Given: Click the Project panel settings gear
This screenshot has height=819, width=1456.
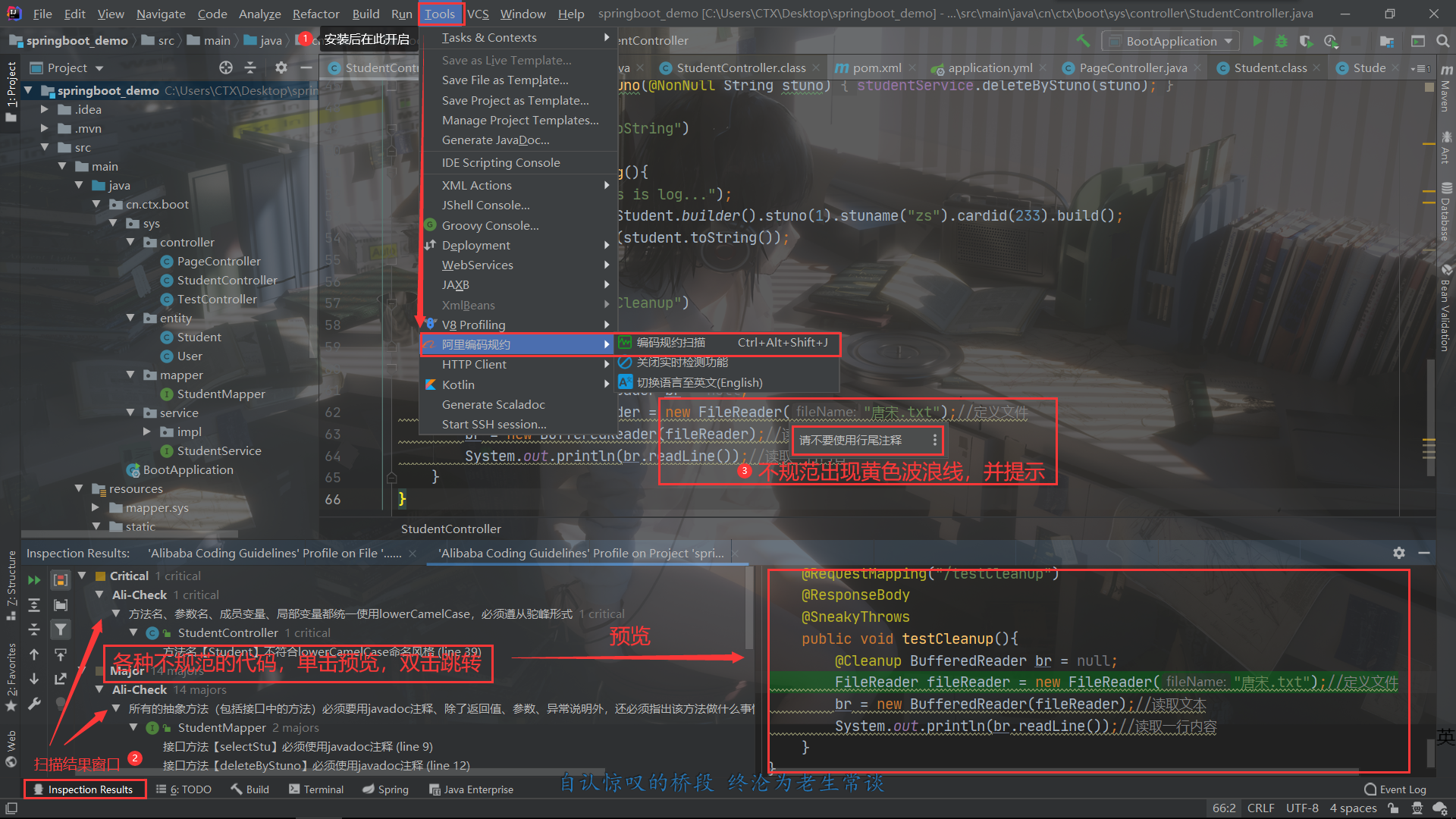Looking at the screenshot, I should [x=281, y=67].
